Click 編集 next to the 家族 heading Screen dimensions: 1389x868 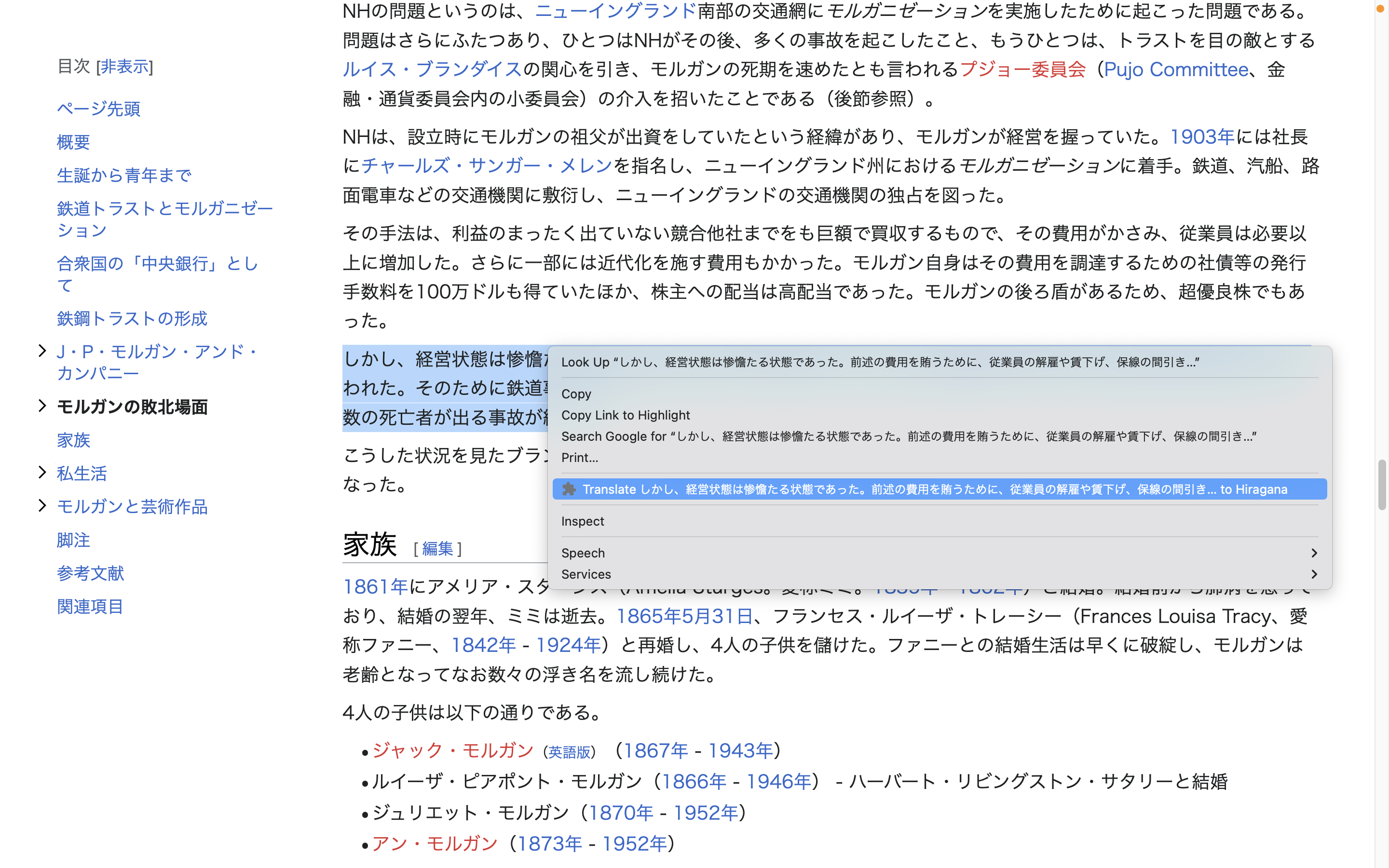tap(437, 548)
